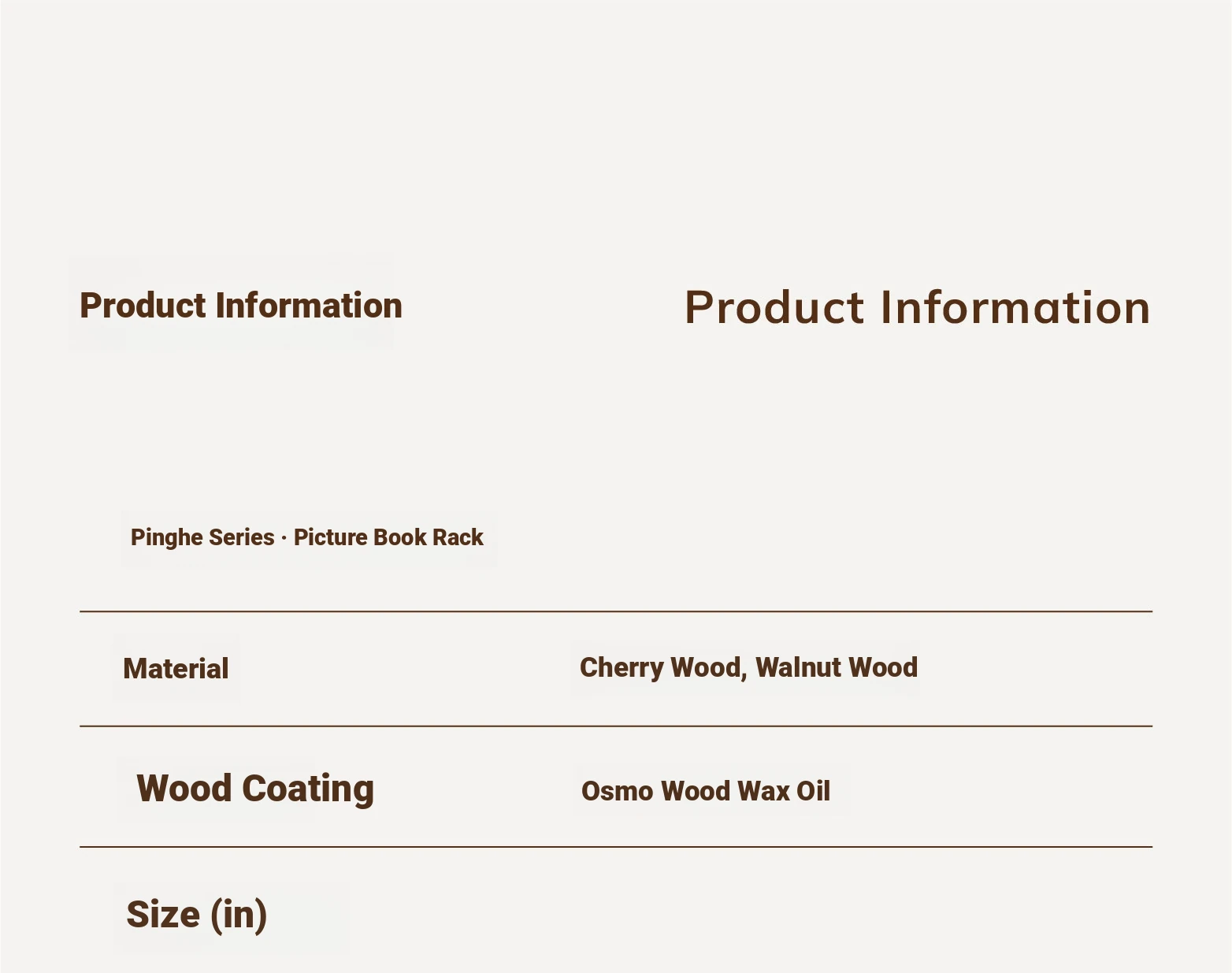Click the words "Picture Book Rack"
The width and height of the screenshot is (1232, 973).
(388, 537)
